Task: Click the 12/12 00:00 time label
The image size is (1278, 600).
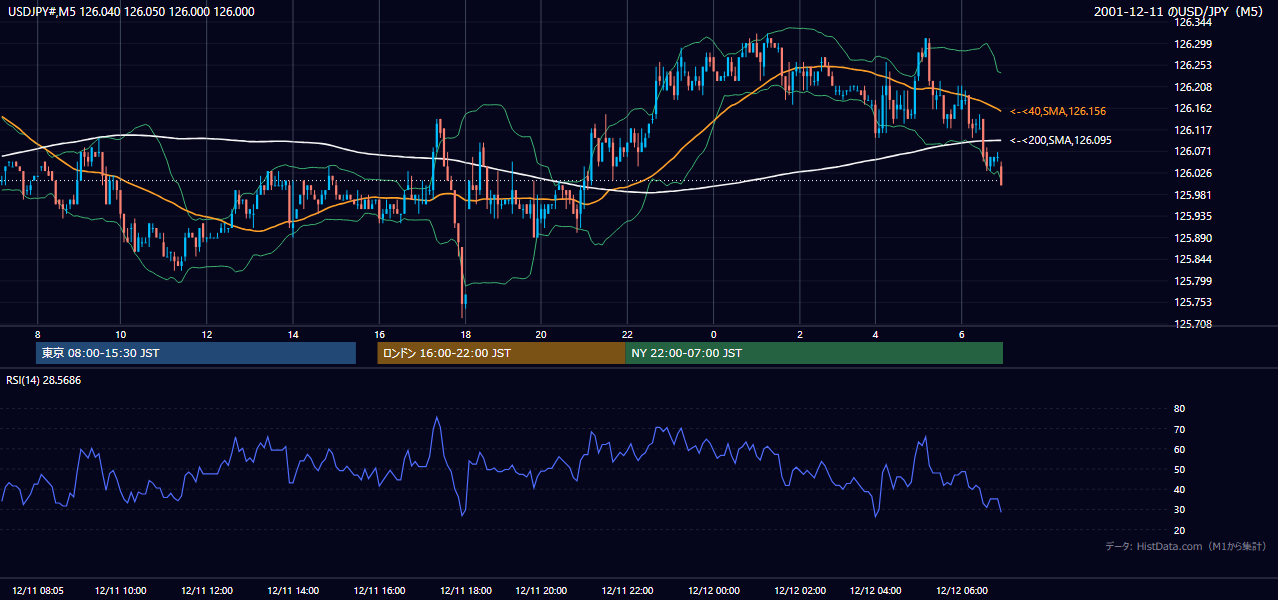Action: 713,591
